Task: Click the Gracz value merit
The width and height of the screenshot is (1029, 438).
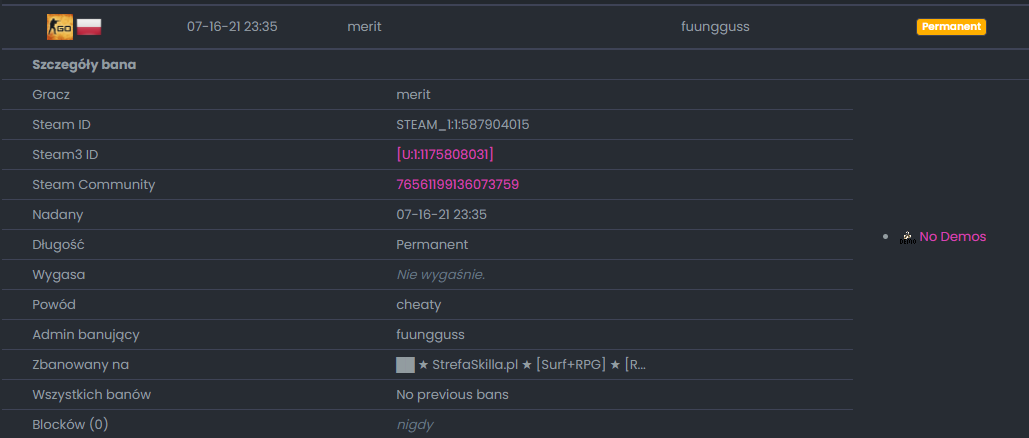Action: [413, 95]
